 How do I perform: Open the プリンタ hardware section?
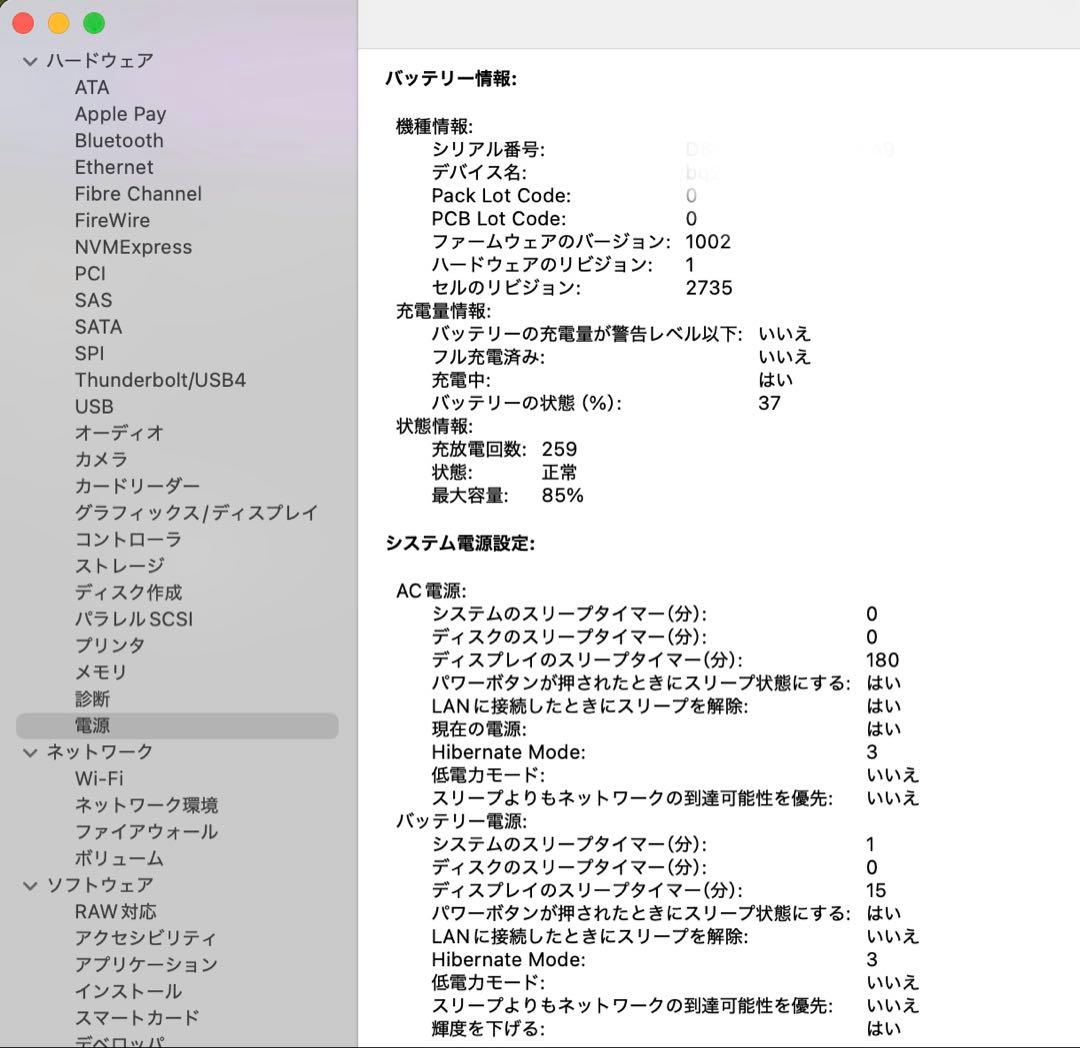click(x=106, y=645)
